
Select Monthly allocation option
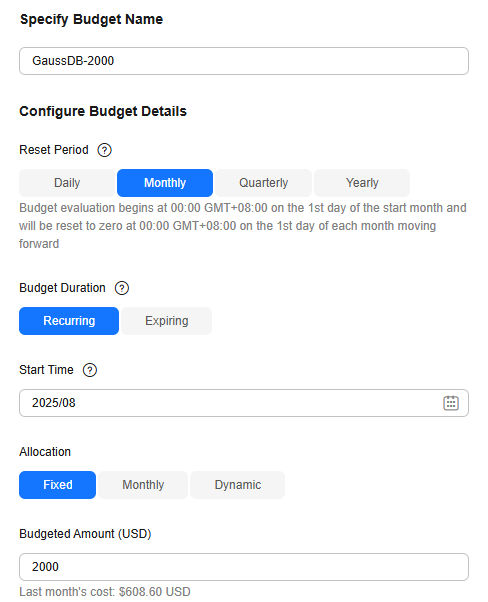pos(143,485)
